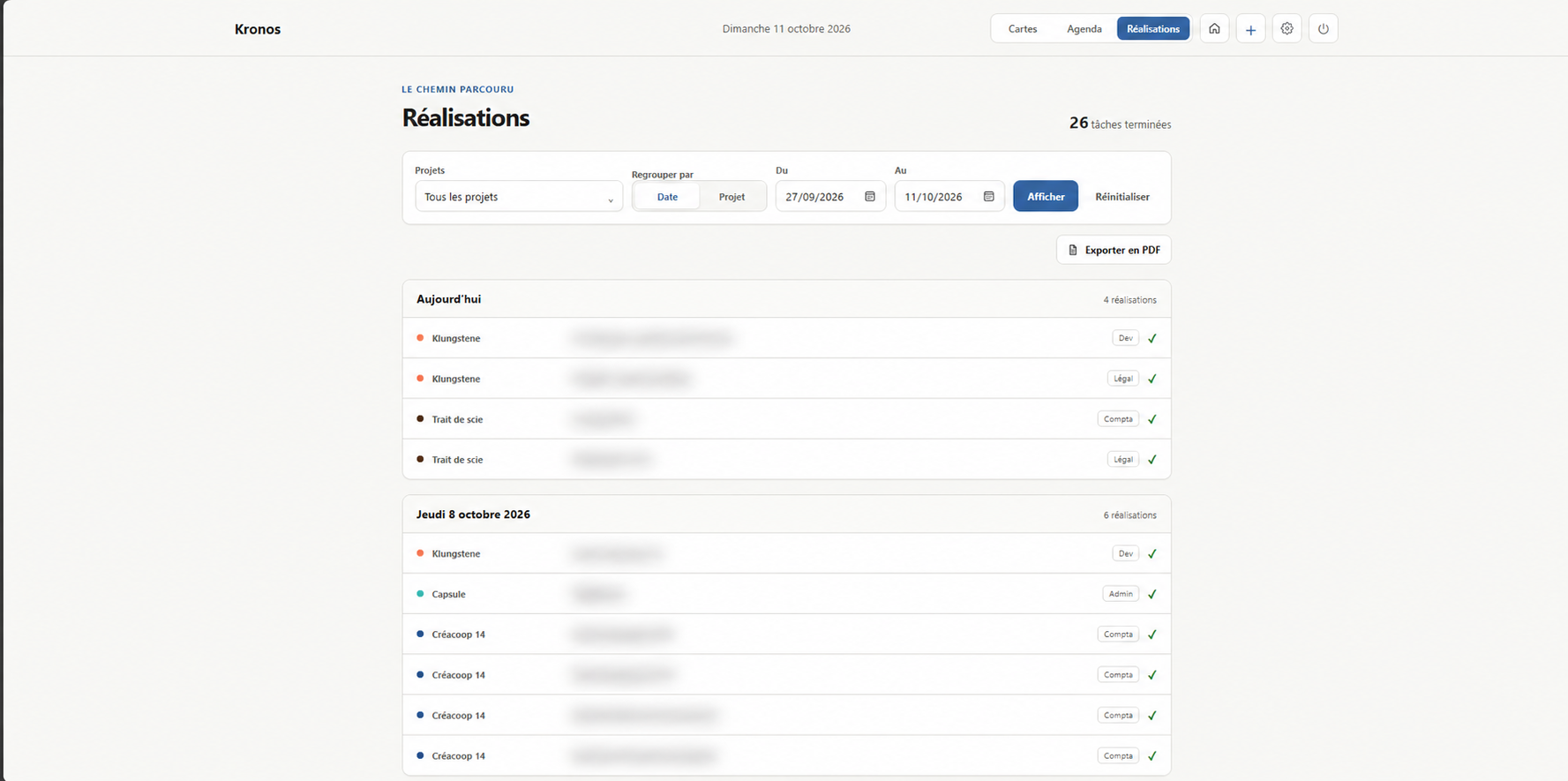Screen dimensions: 1568x781
Task: Open calendar picker for Au date
Action: [989, 197]
